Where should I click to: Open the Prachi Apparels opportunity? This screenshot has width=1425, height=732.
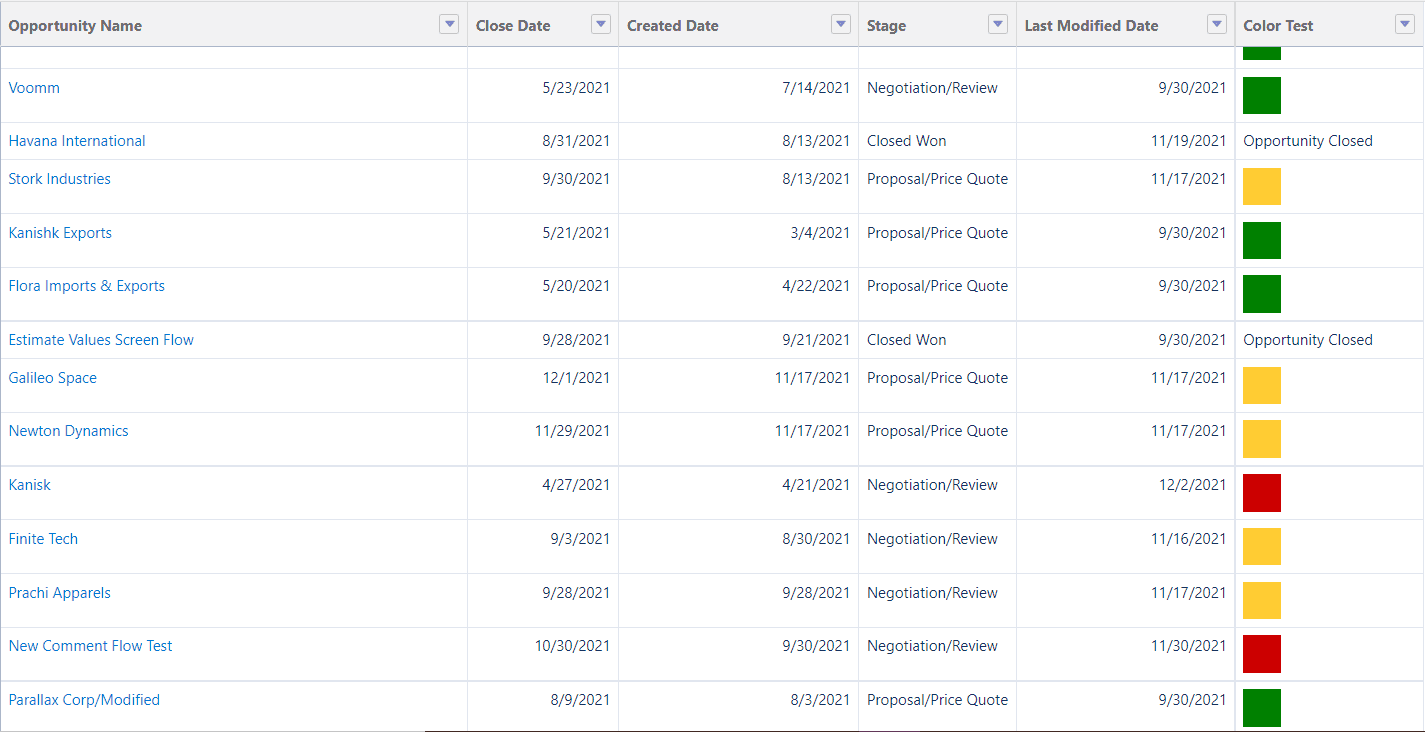[x=60, y=593]
